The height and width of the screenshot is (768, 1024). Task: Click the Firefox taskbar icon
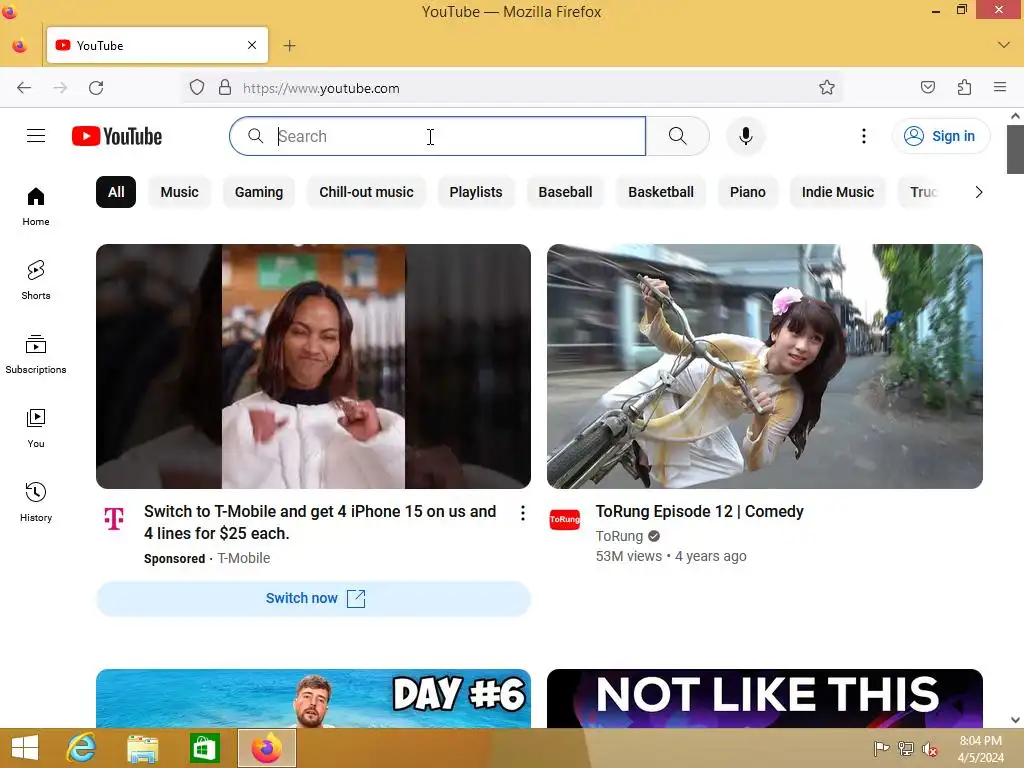click(x=266, y=748)
